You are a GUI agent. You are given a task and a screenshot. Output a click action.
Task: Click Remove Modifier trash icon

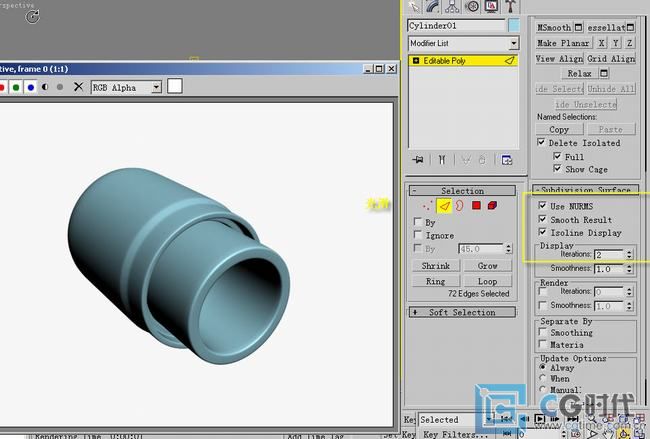(x=482, y=160)
